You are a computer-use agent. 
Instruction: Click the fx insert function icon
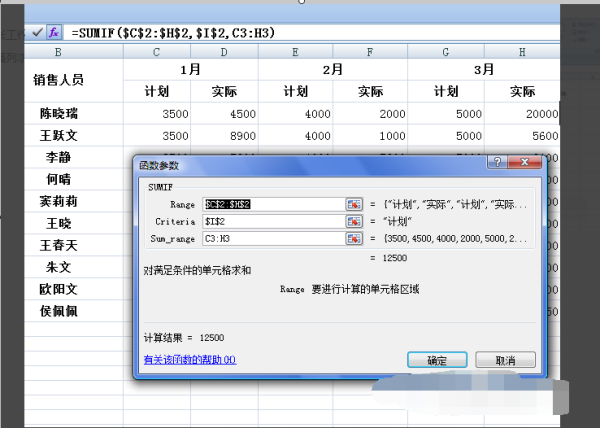point(55,32)
